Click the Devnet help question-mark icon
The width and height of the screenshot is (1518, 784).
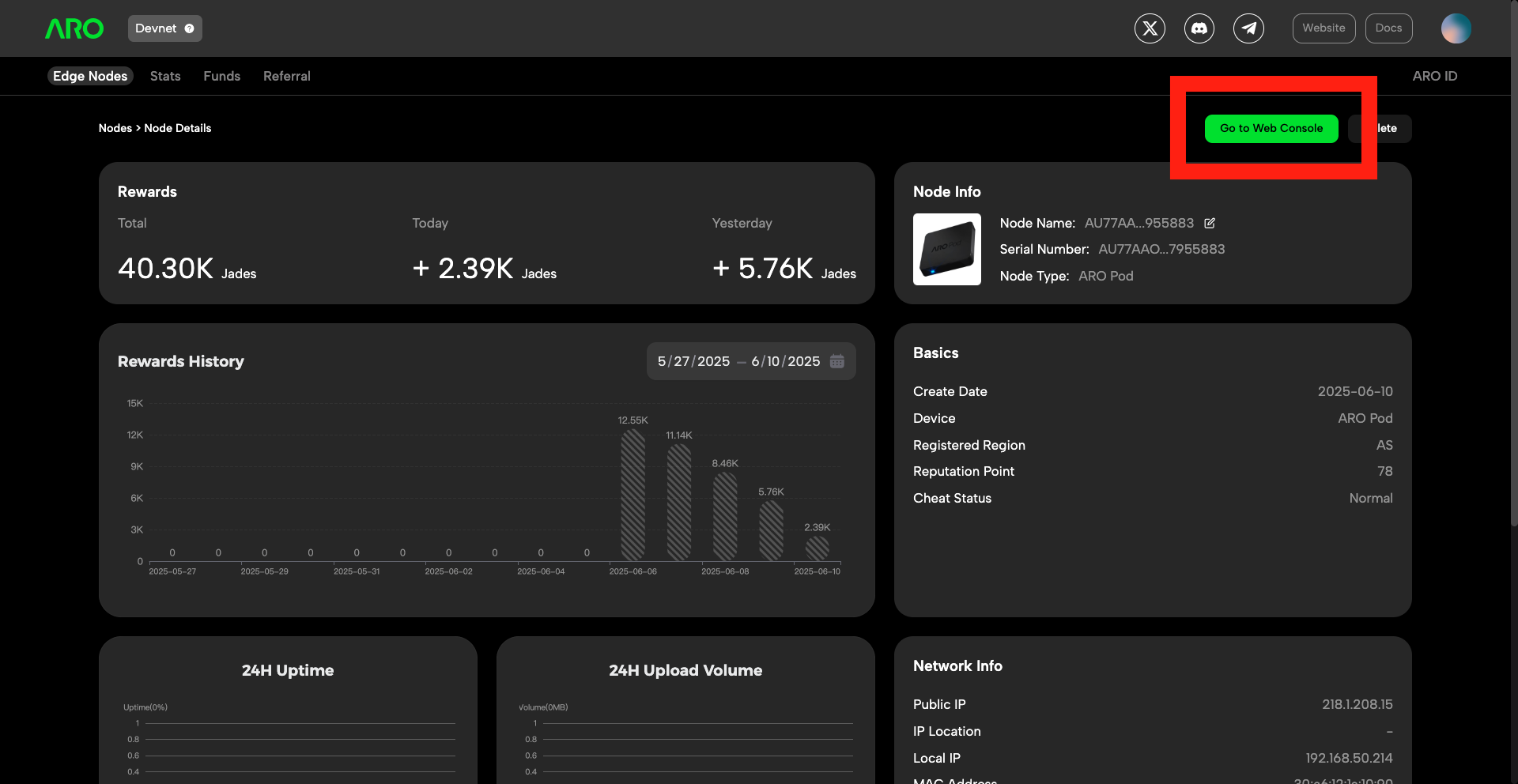[190, 28]
